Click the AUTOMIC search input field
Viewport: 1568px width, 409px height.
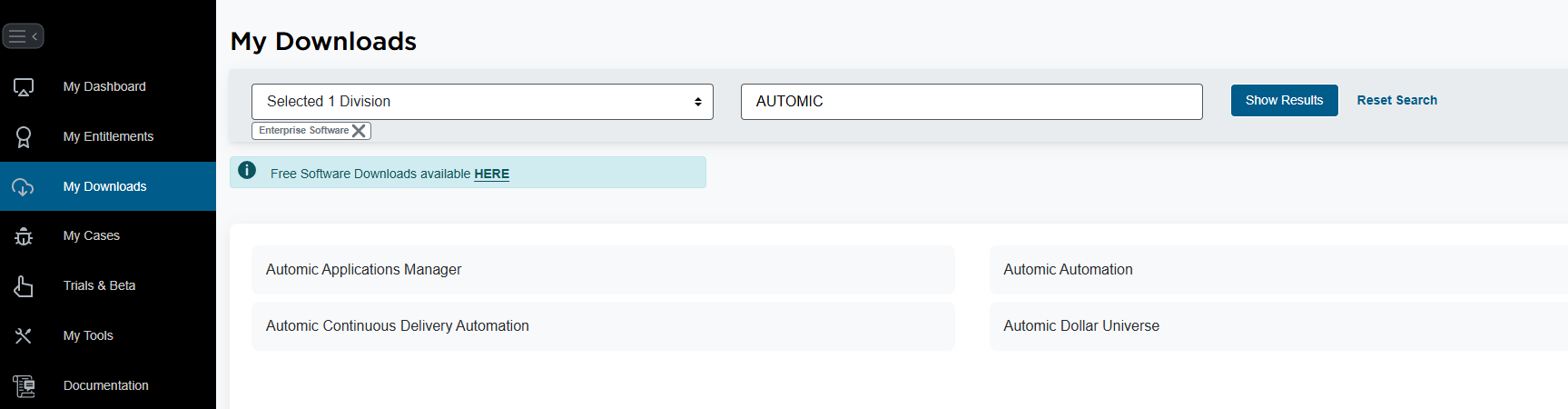tap(971, 102)
